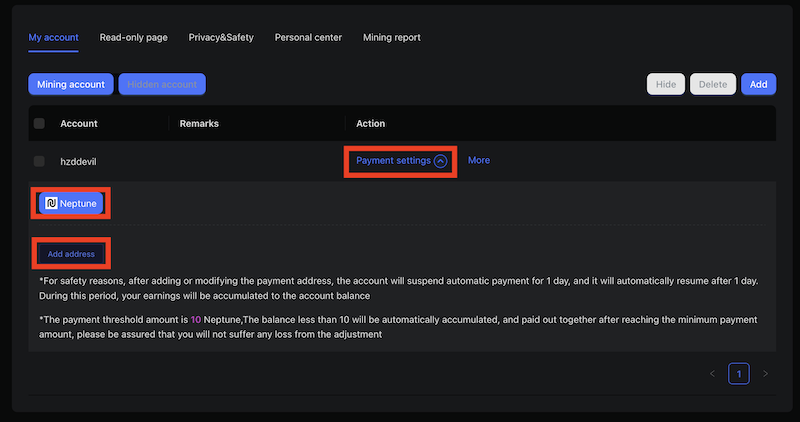Click the Hide button

[x=665, y=85]
